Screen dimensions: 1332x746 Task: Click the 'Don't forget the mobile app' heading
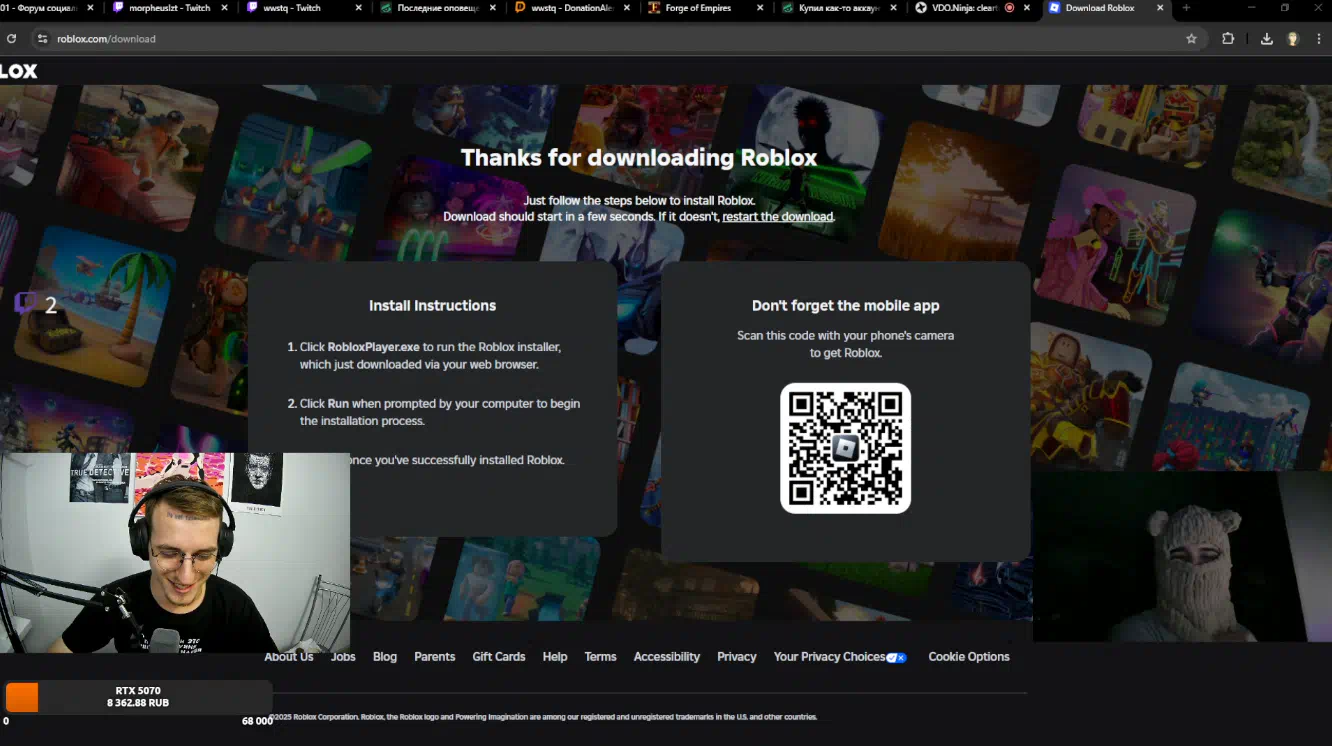[846, 306]
